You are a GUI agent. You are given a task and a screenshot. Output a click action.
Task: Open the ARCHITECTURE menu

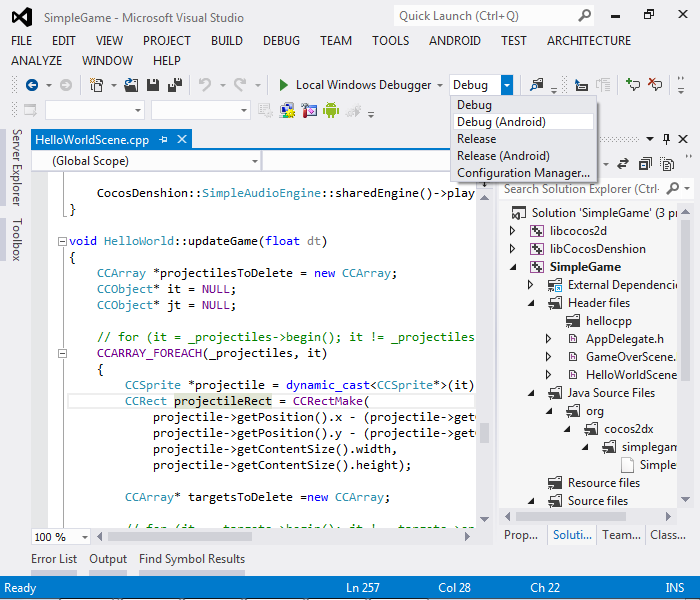[589, 41]
